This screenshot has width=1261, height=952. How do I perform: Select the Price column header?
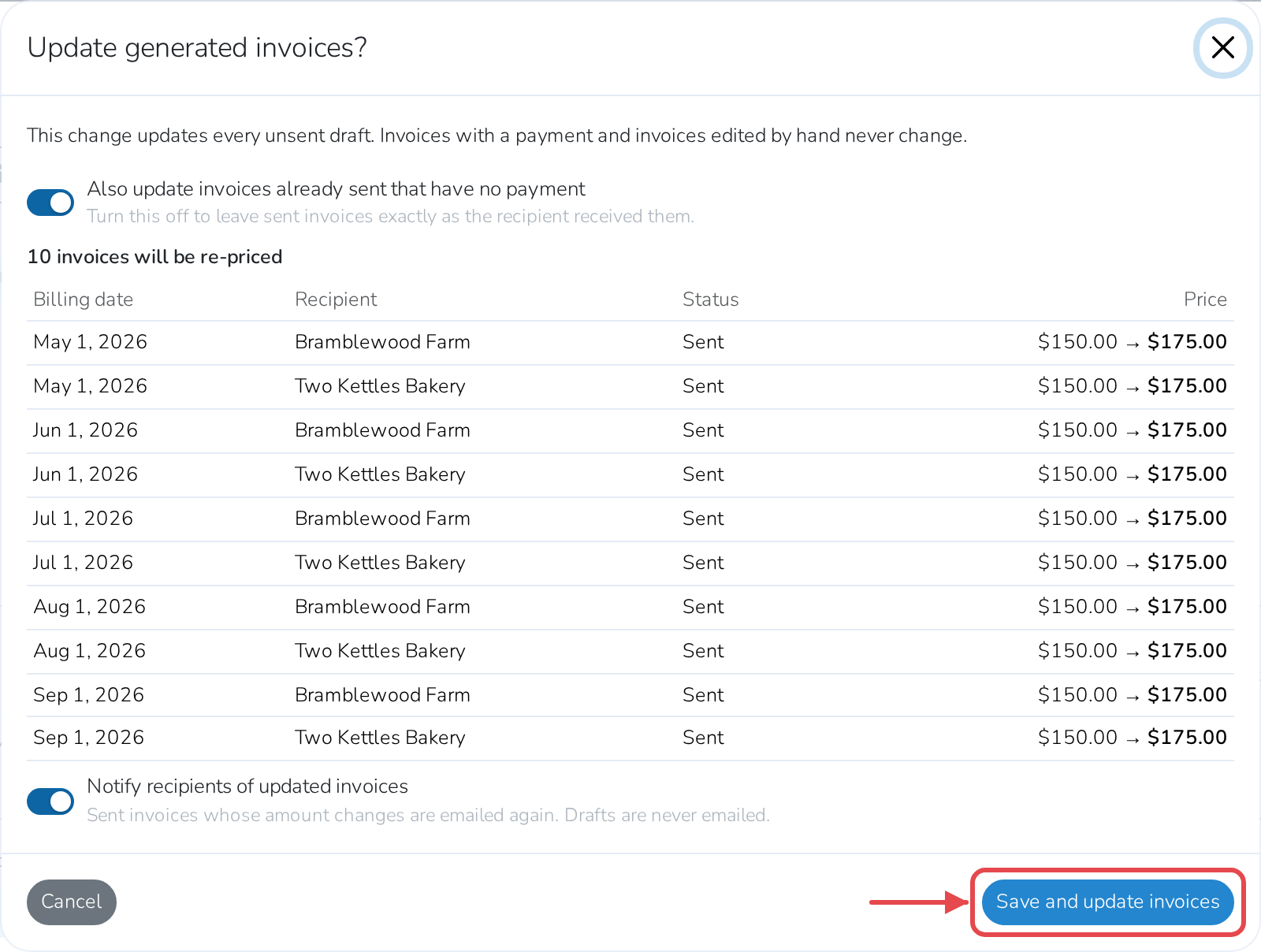click(1205, 299)
